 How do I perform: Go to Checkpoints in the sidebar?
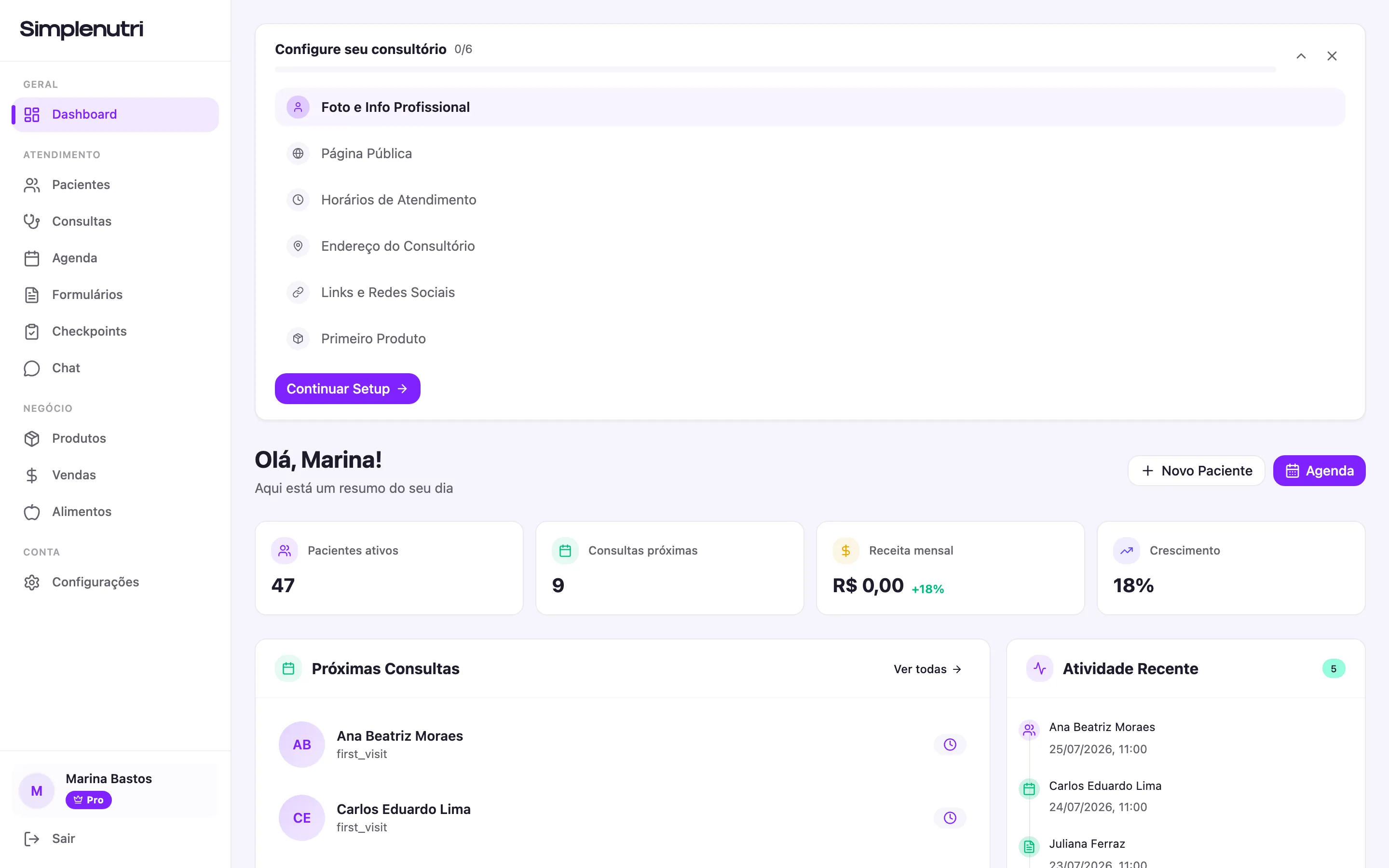115,331
